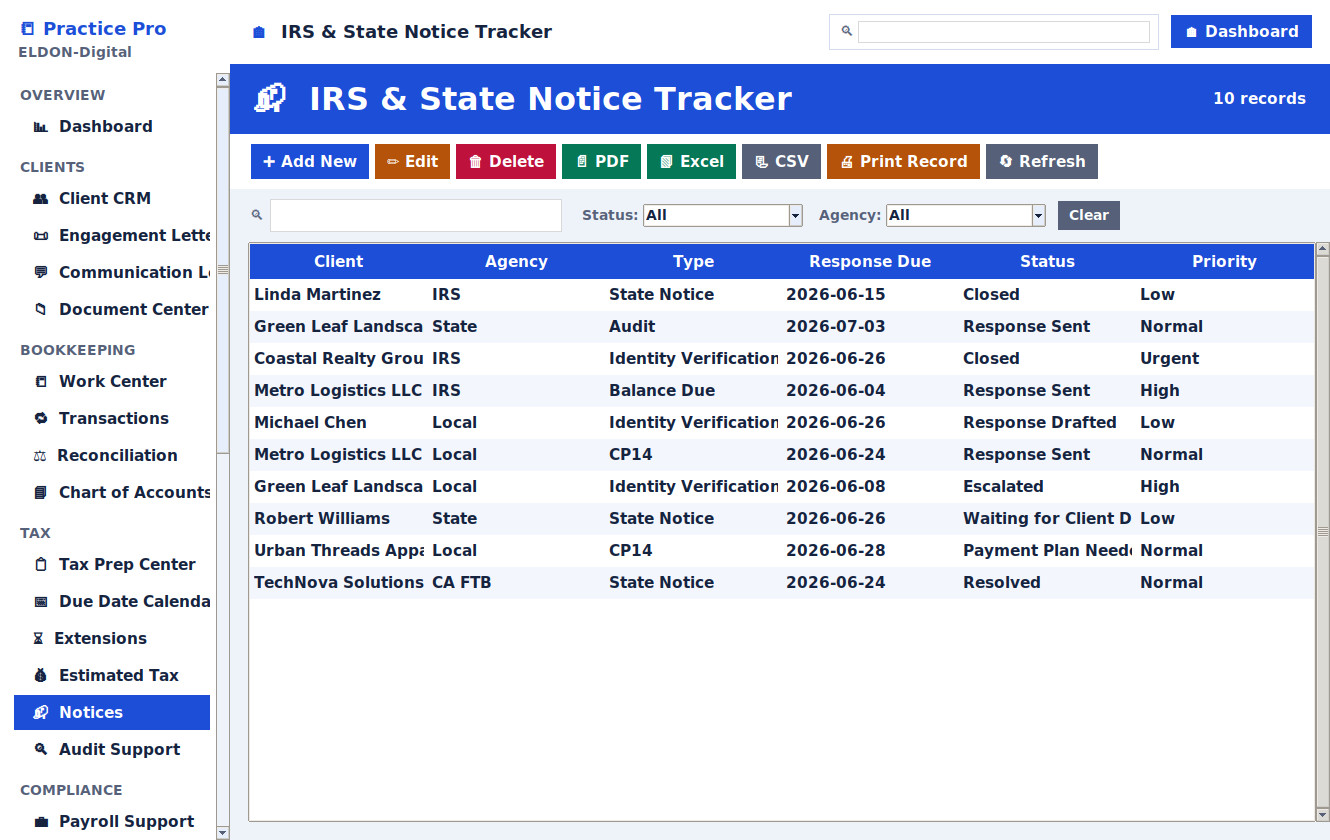This screenshot has width=1330, height=840.
Task: Go to Tax Prep Center page
Action: point(112,565)
